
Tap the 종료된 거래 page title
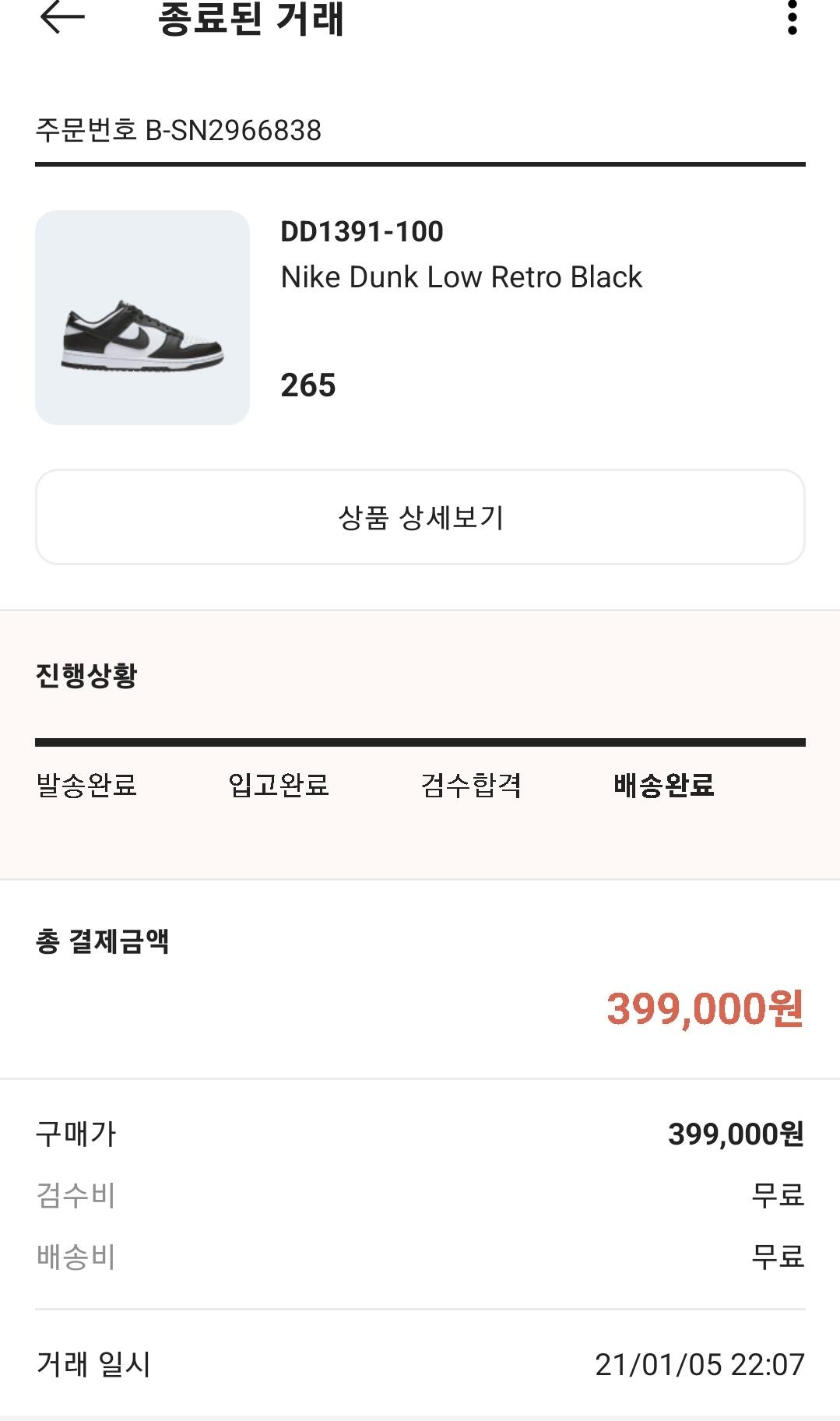251,19
